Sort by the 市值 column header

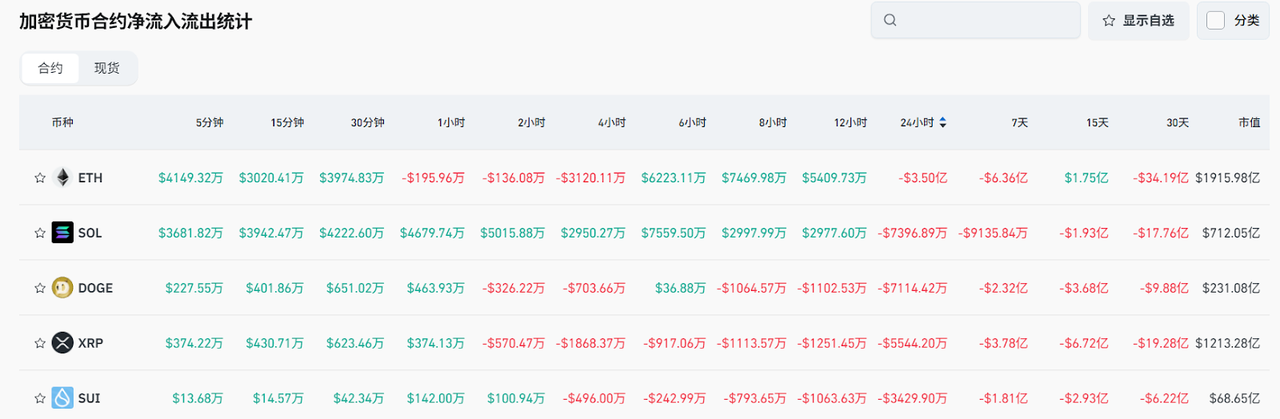1249,123
